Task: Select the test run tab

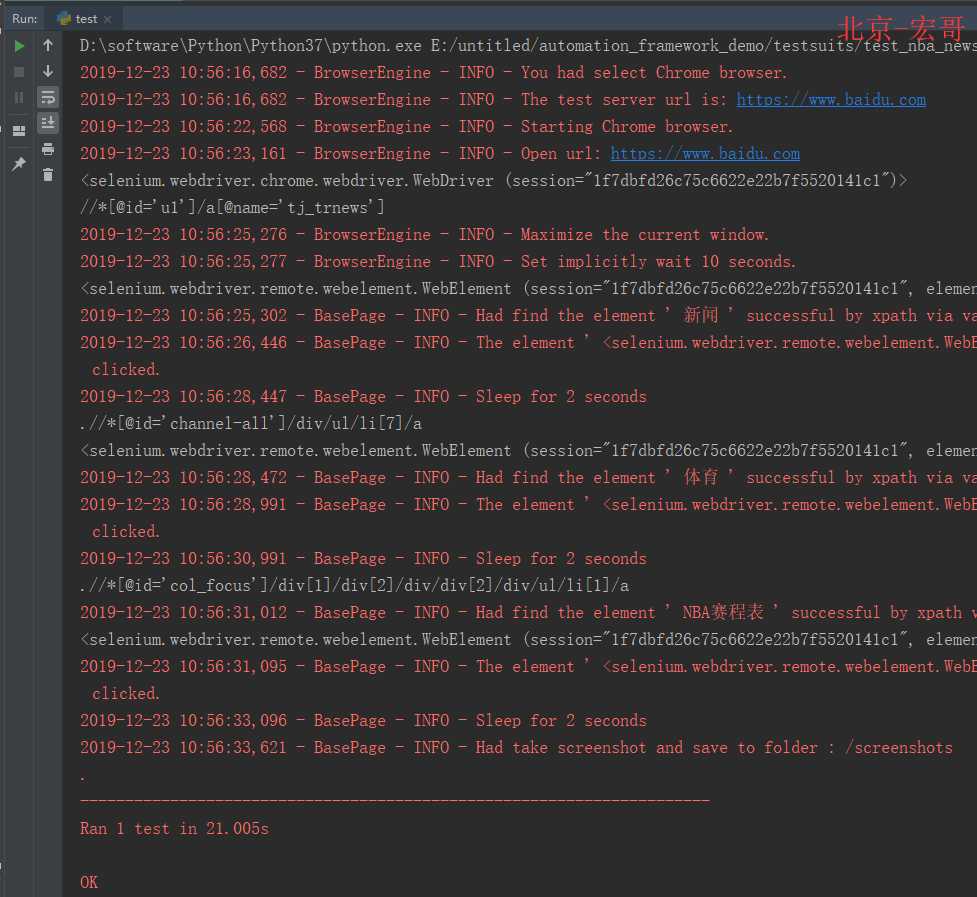Action: (86, 19)
